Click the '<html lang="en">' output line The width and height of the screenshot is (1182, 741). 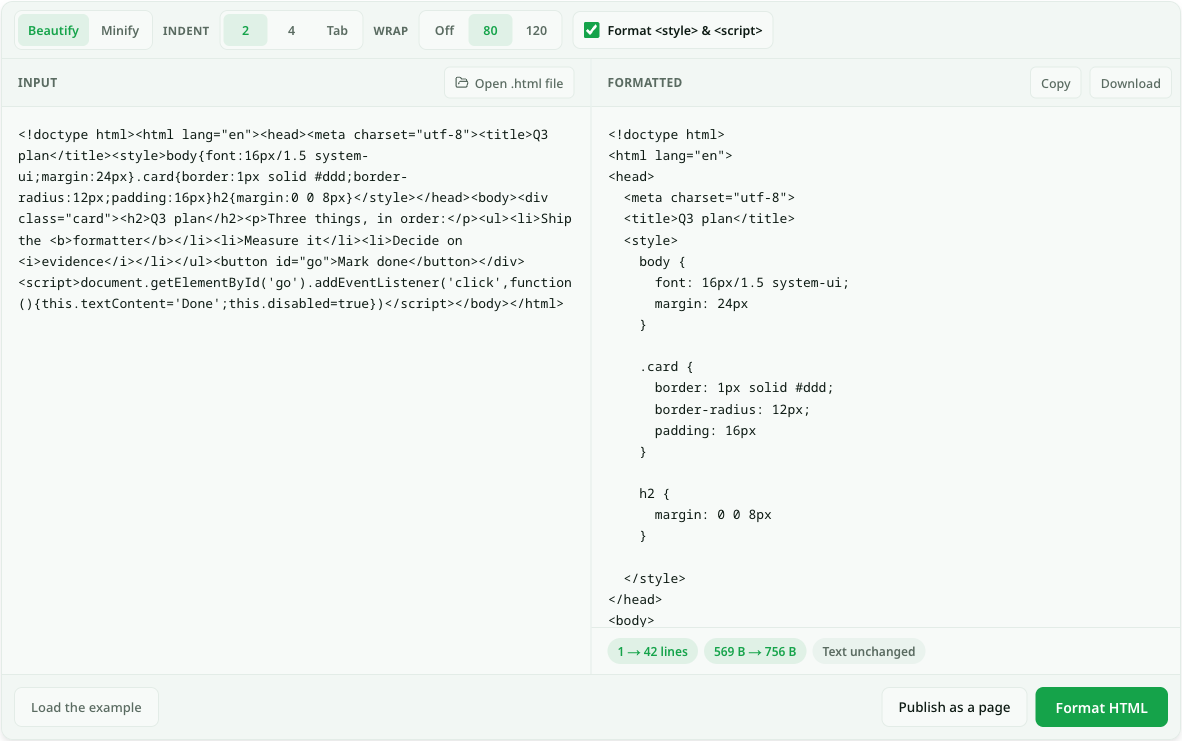click(670, 155)
